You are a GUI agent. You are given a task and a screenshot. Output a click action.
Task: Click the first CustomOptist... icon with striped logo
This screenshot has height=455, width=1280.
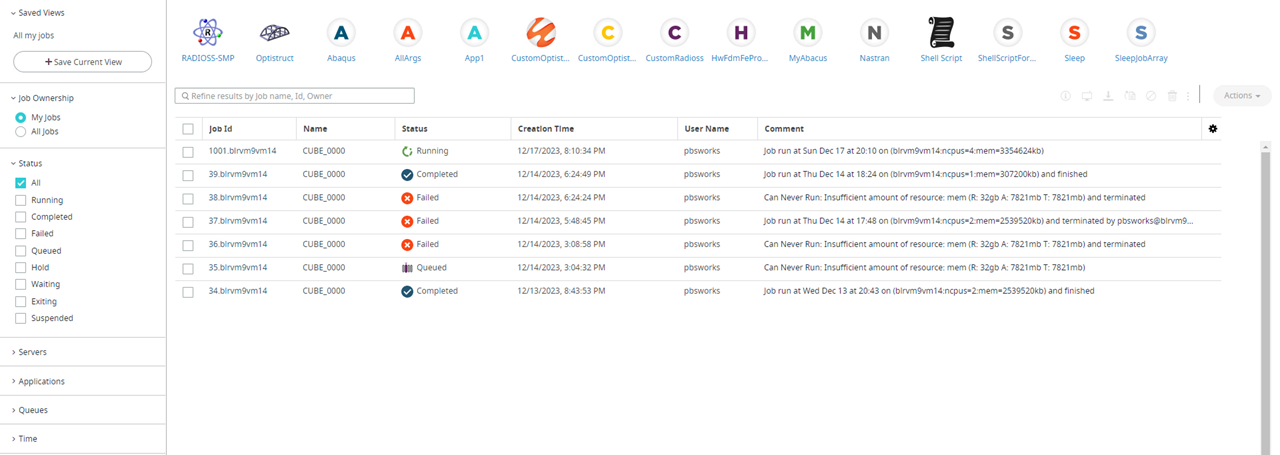point(540,33)
